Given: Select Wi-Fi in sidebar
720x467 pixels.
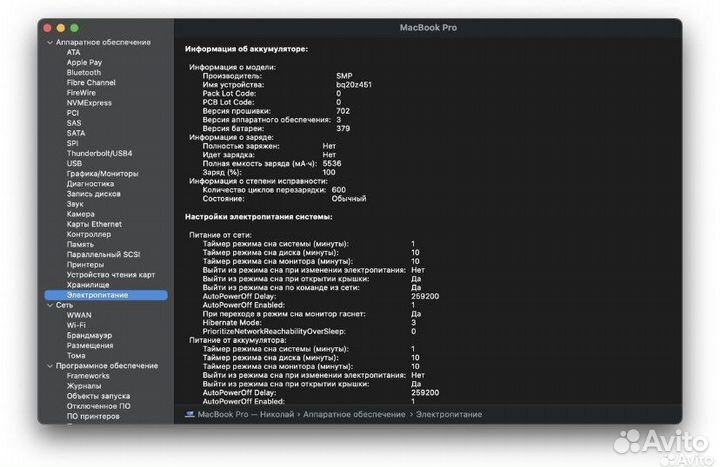Looking at the screenshot, I should pos(76,325).
